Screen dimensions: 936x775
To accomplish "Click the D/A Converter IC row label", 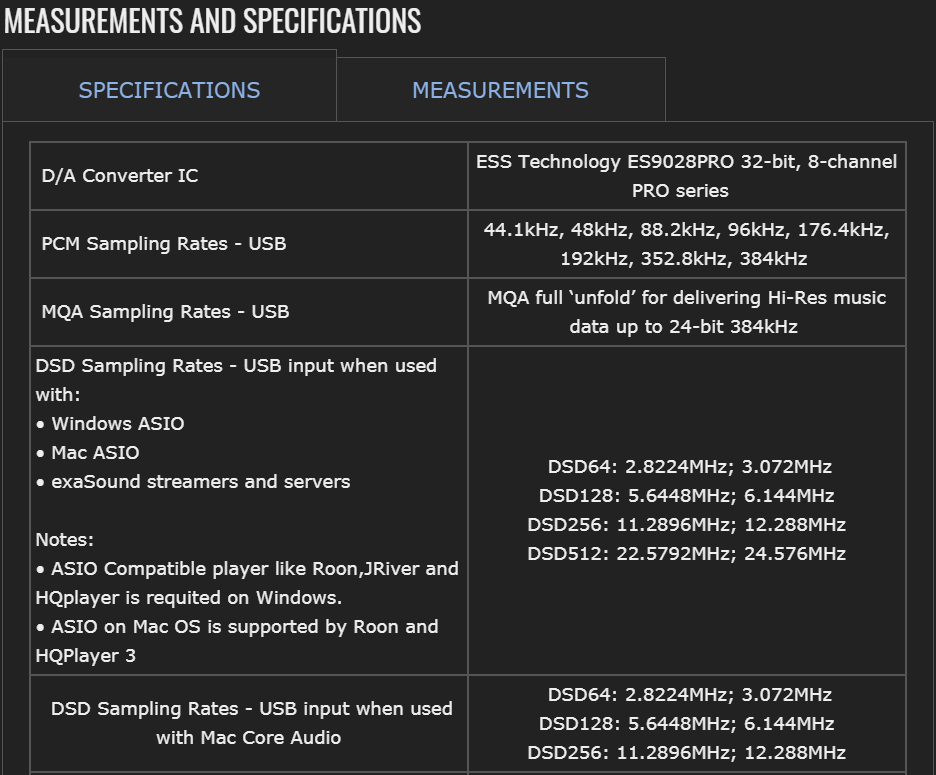I will (x=120, y=176).
